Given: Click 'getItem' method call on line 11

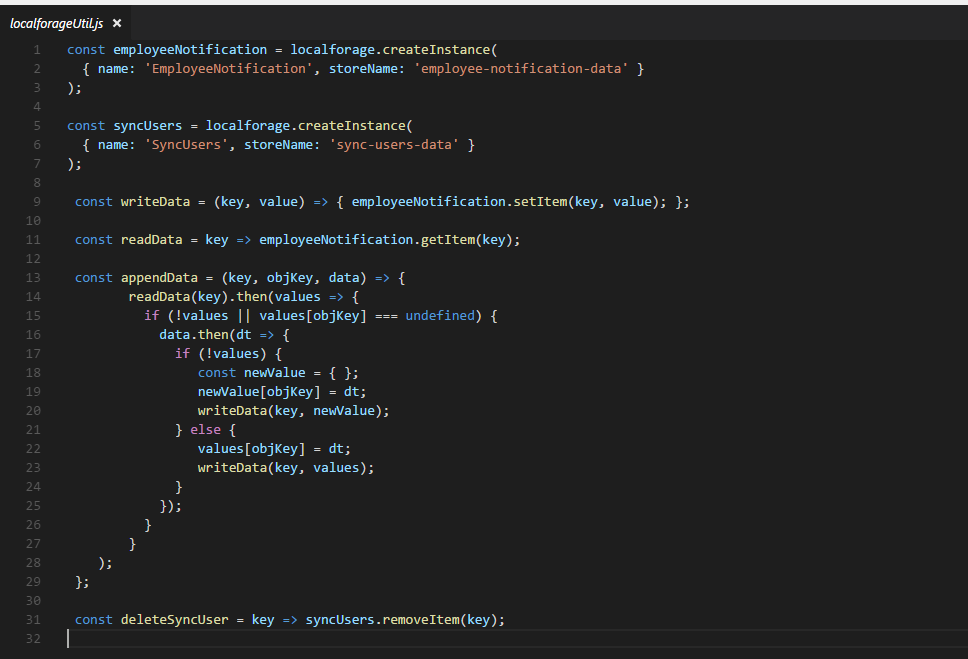Looking at the screenshot, I should pyautogui.click(x=448, y=240).
